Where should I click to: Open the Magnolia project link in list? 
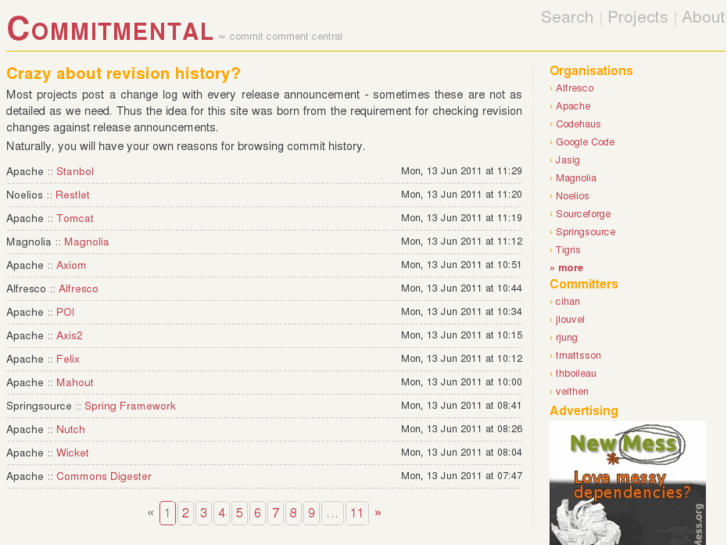86,242
